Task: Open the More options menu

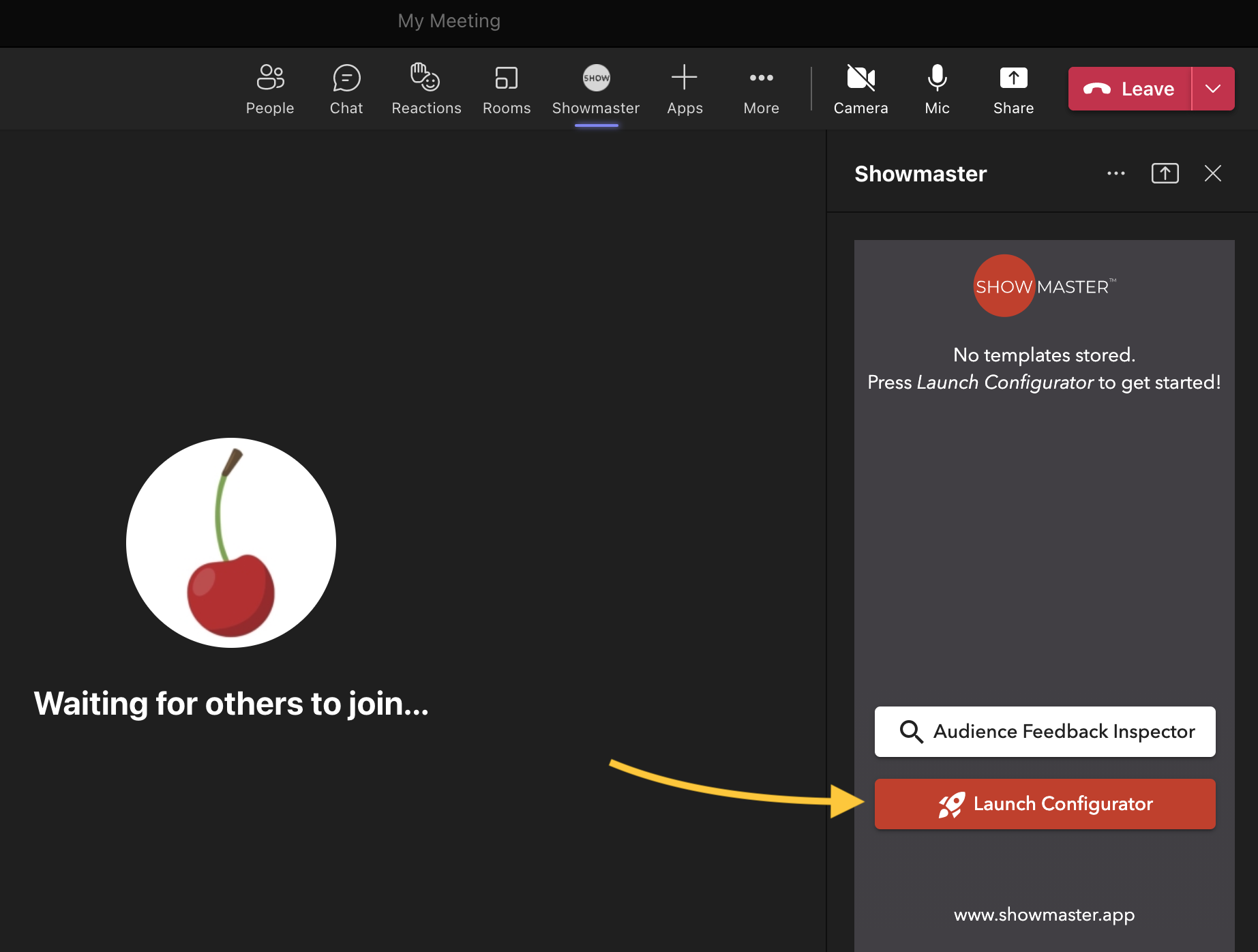Action: click(761, 89)
